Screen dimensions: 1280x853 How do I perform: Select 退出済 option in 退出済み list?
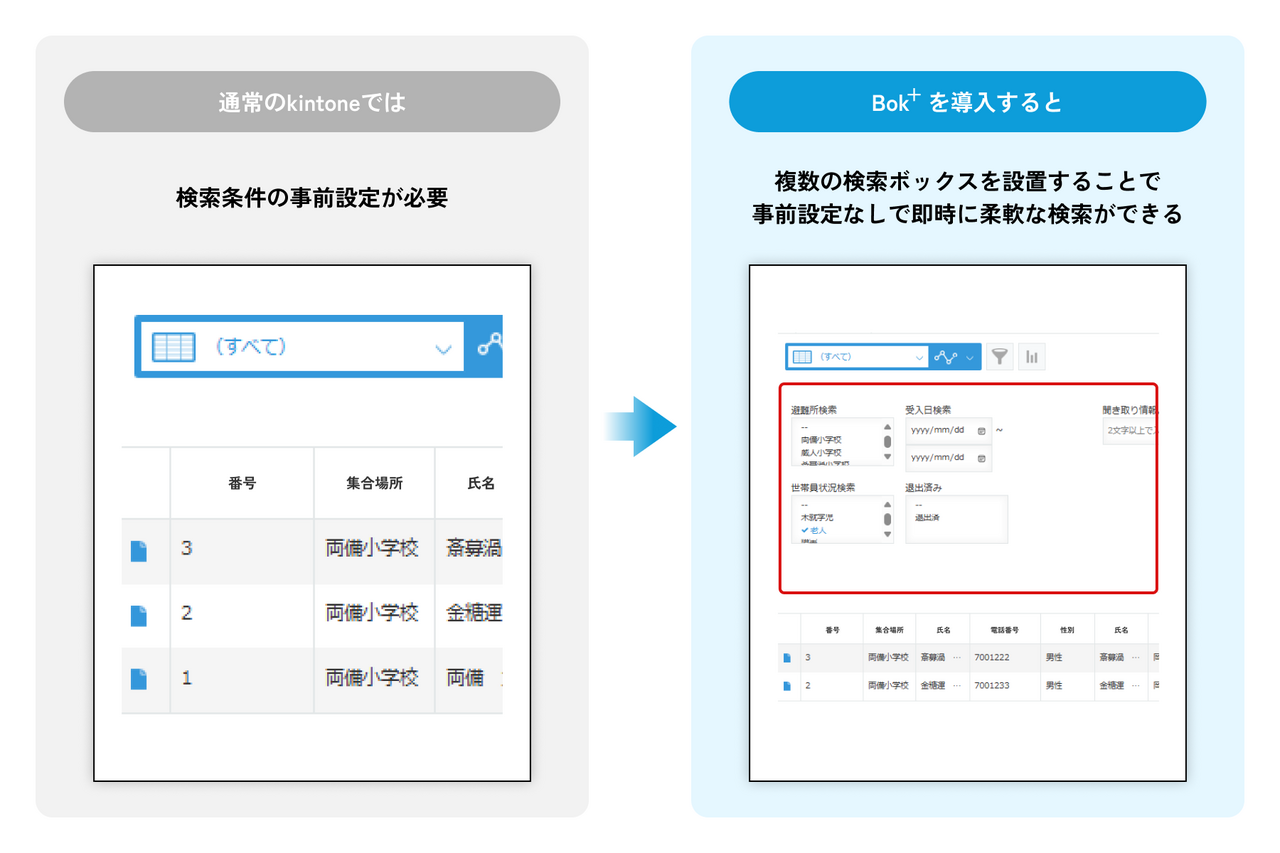[x=927, y=518]
